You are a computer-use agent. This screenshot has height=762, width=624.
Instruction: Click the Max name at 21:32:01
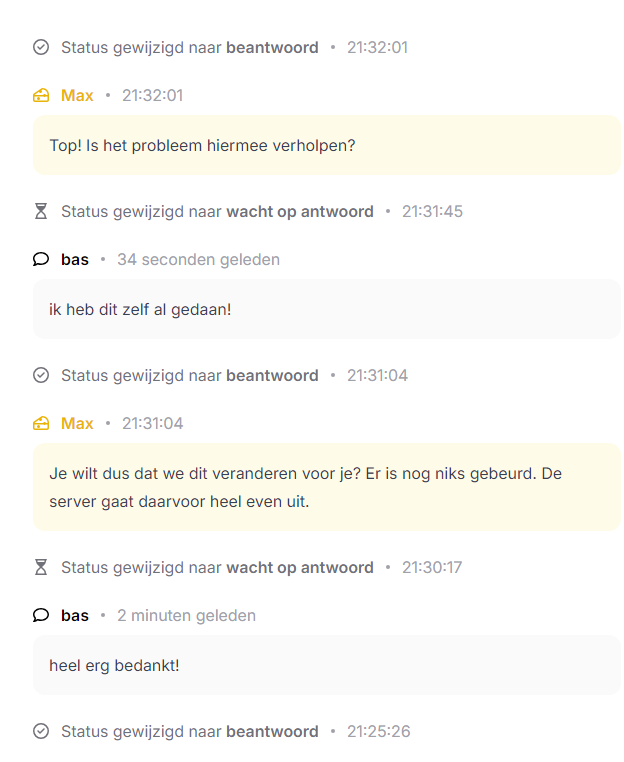point(77,95)
